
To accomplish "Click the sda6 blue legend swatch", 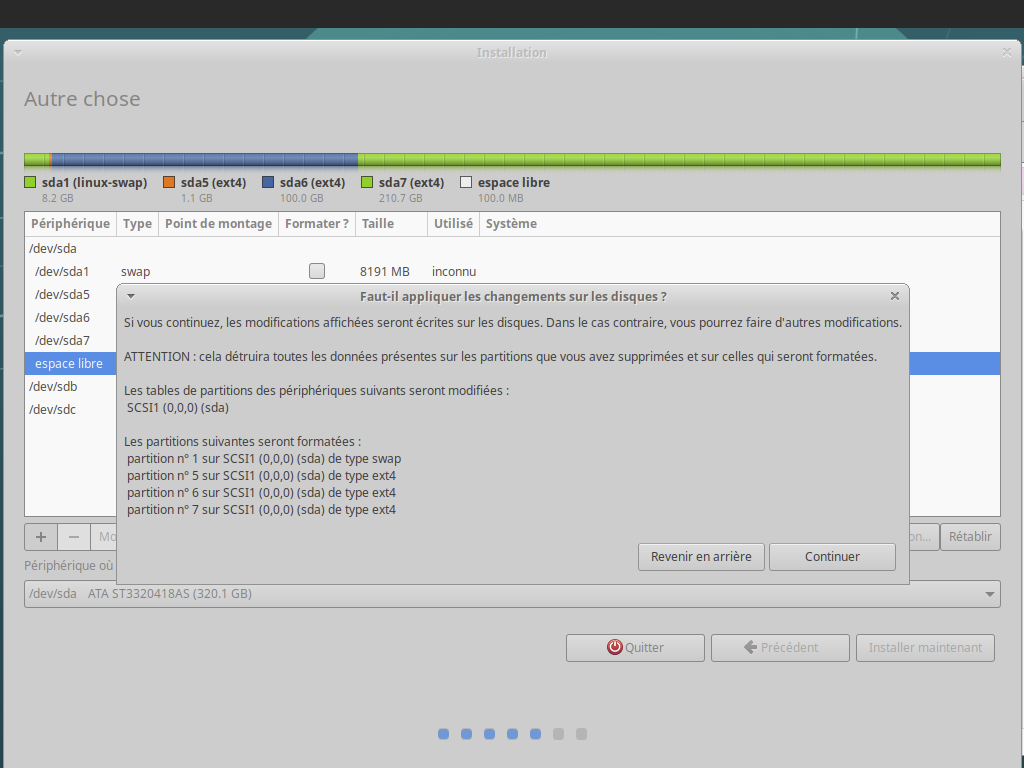I will pyautogui.click(x=268, y=183).
